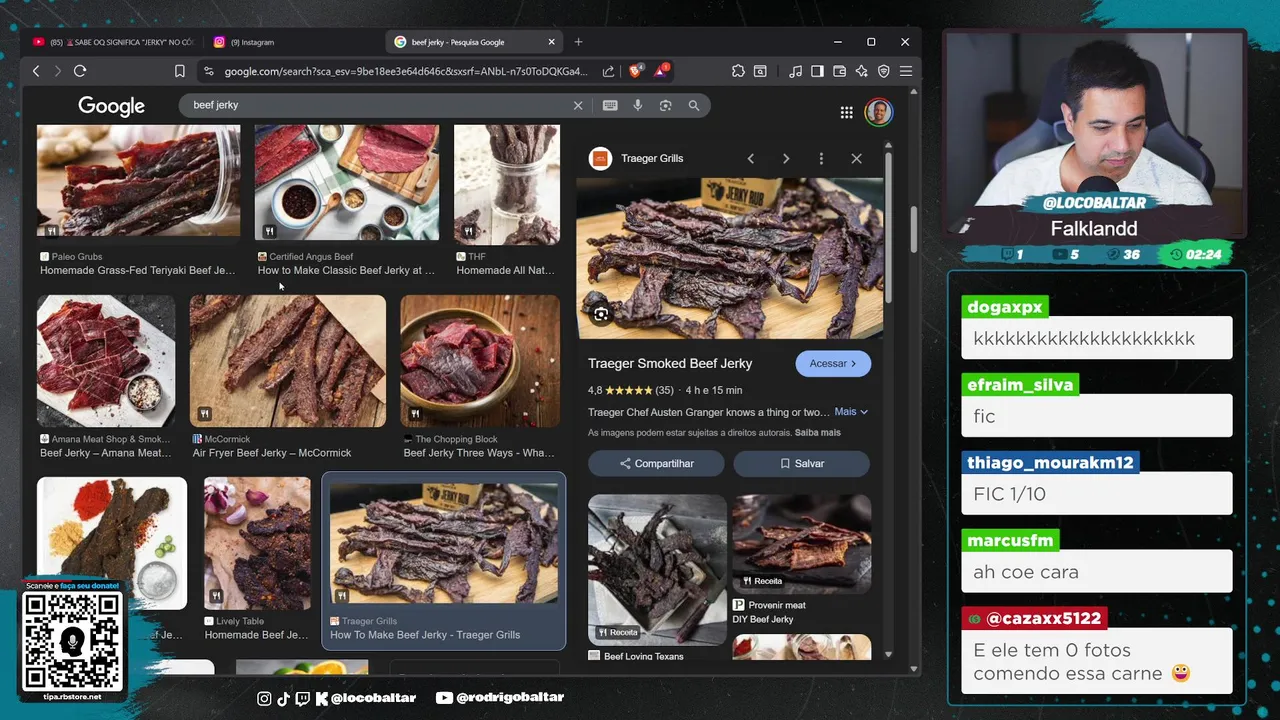Switch to the Instagram tab
Screen dimensions: 1280x720
pos(252,42)
